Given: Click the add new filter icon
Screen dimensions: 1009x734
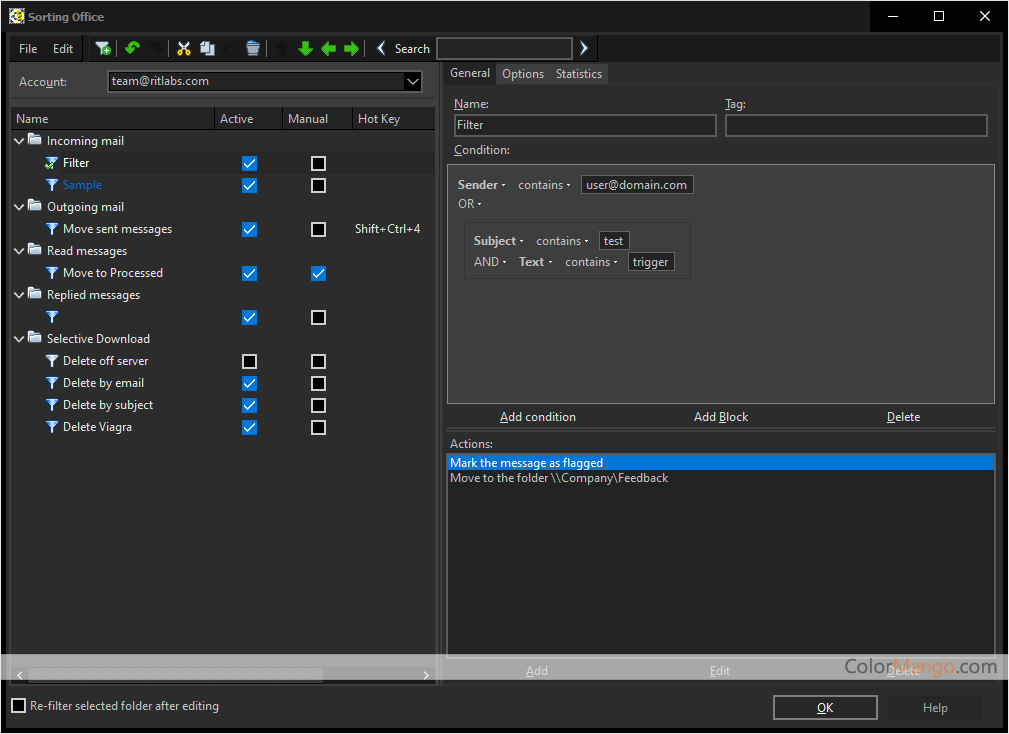Looking at the screenshot, I should (x=102, y=48).
